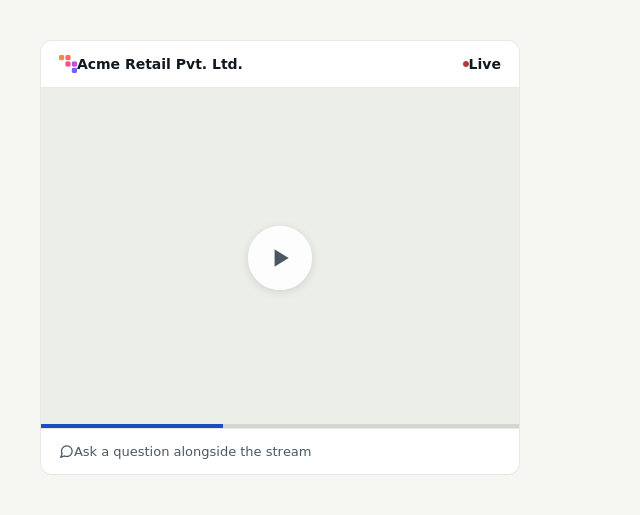Select the Live status label

(484, 64)
